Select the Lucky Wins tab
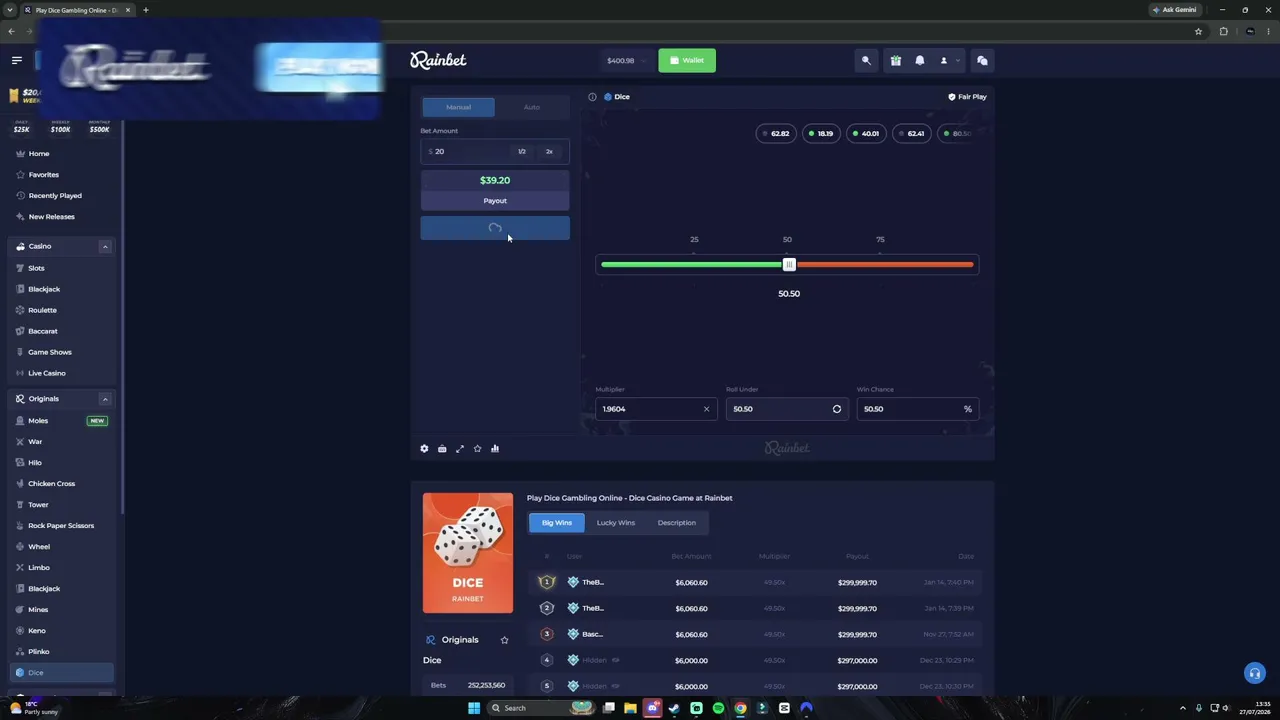Screen dimensions: 1280x720 pos(616,523)
